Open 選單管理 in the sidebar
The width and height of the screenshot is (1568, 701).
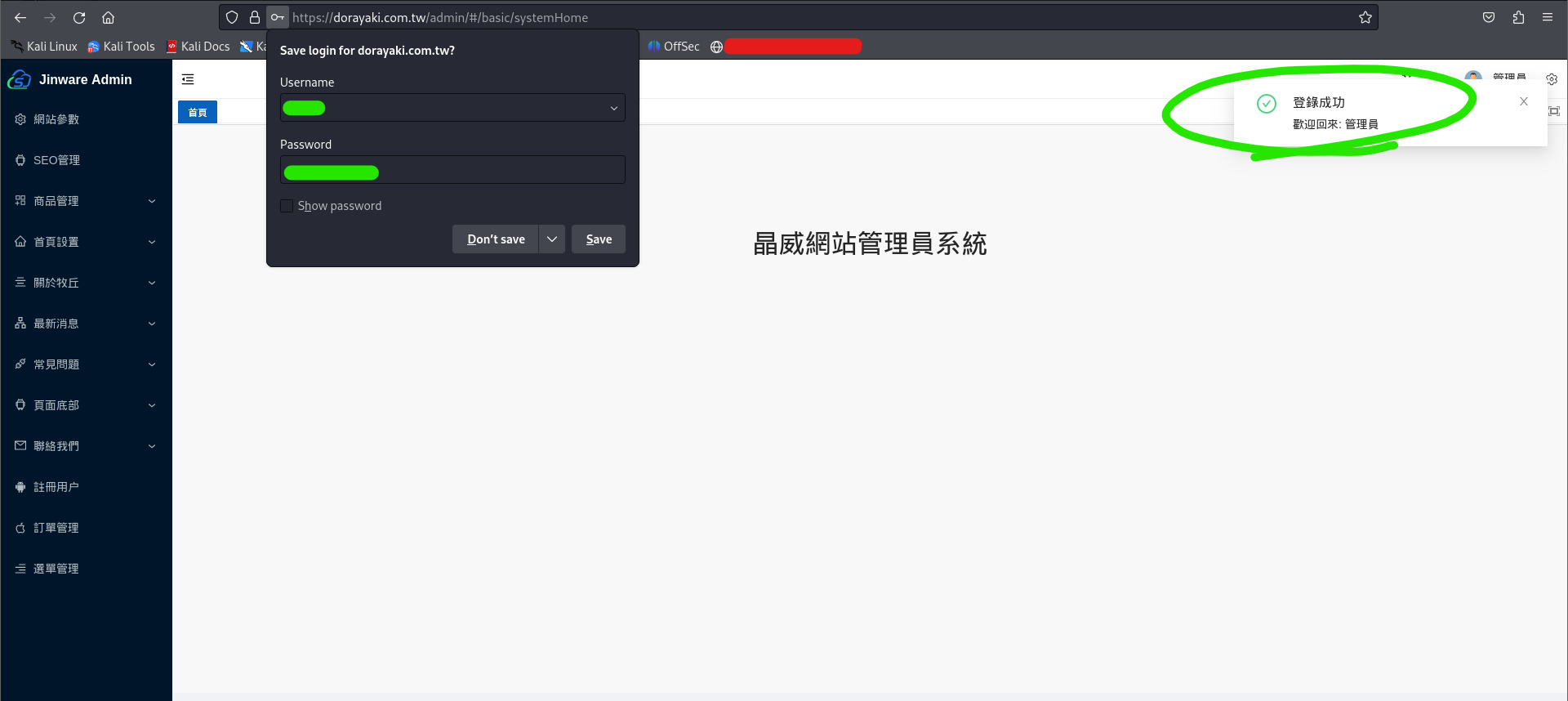click(86, 569)
